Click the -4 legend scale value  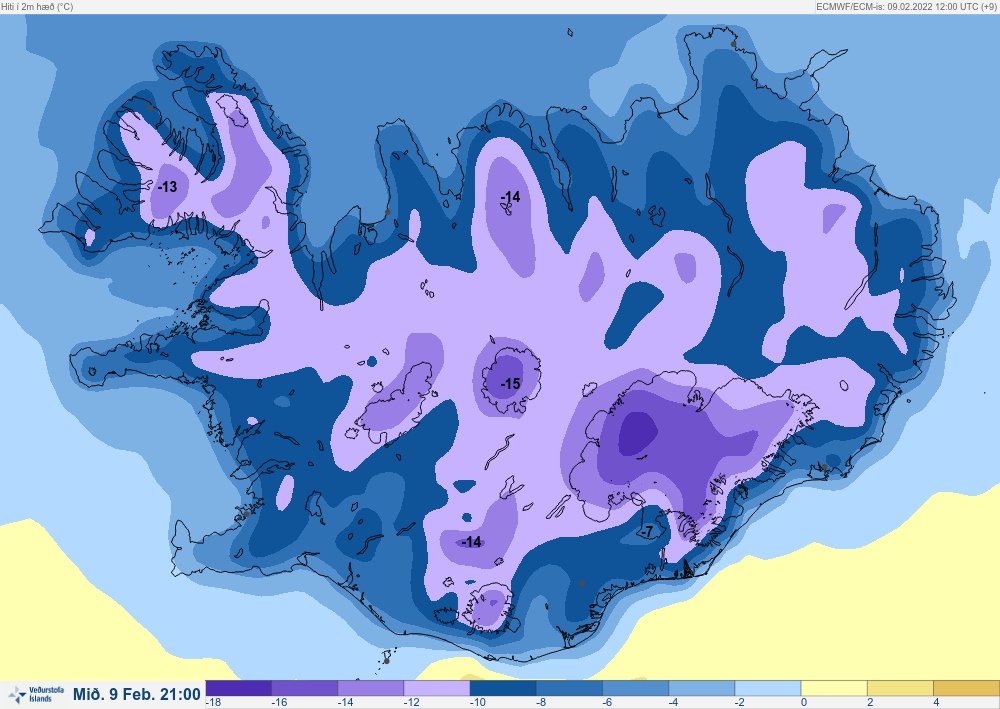click(673, 703)
